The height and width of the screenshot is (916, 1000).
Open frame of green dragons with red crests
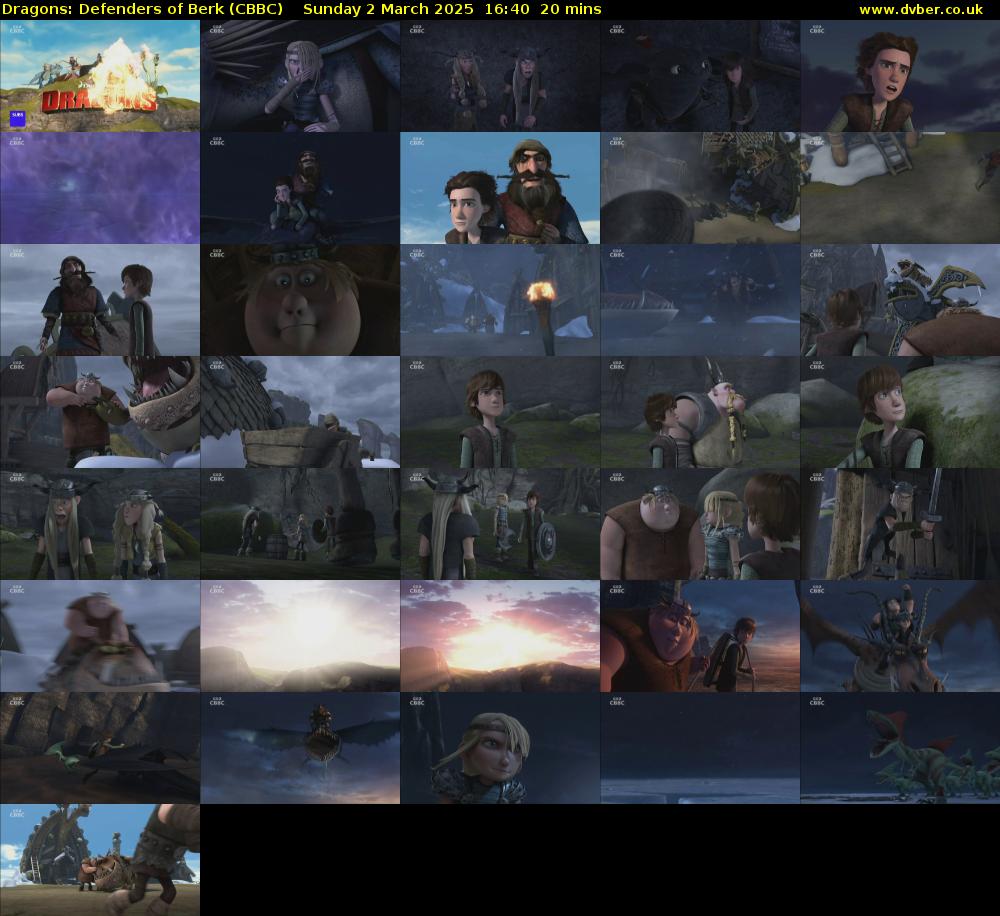[x=901, y=748]
